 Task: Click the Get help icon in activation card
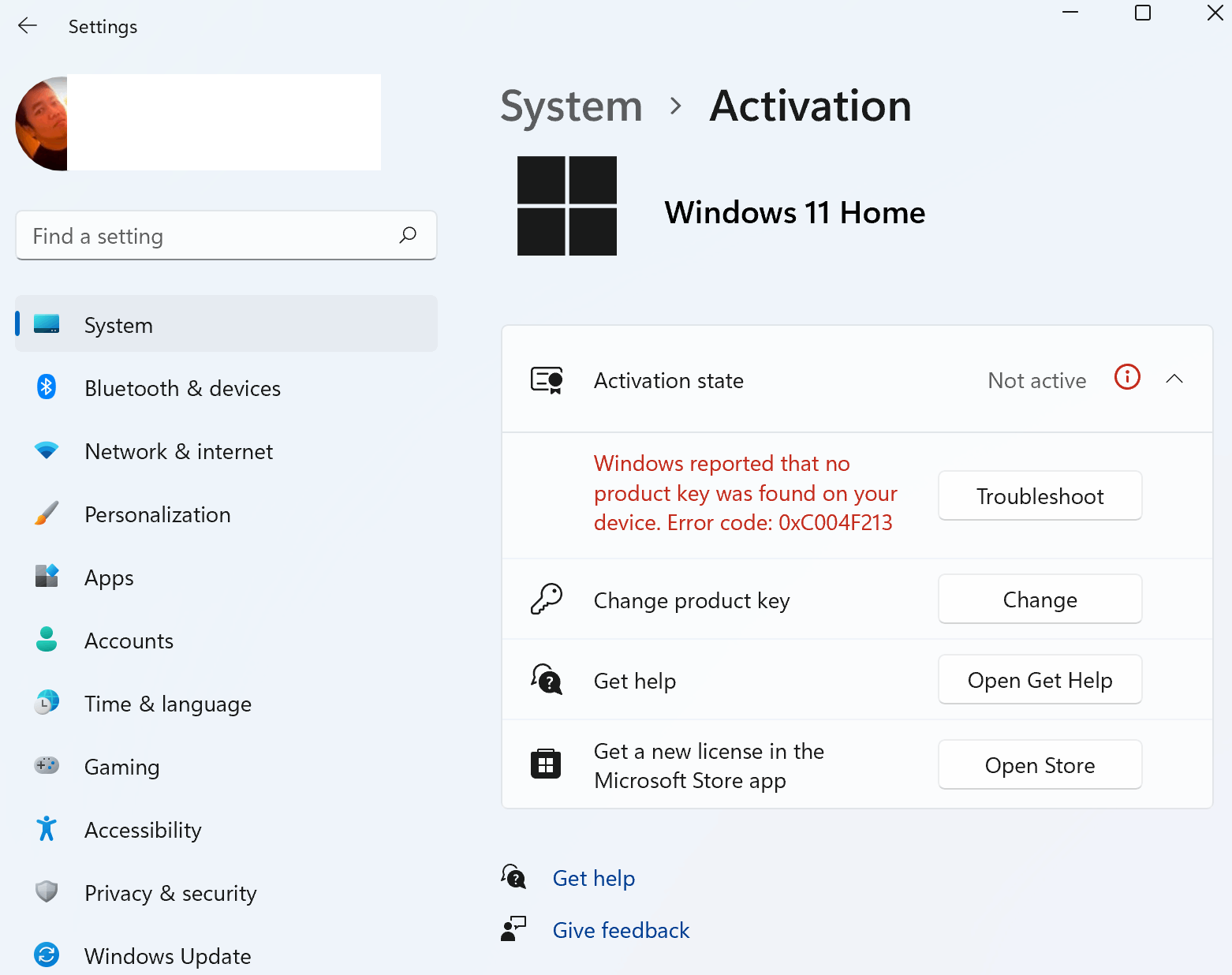tap(547, 679)
